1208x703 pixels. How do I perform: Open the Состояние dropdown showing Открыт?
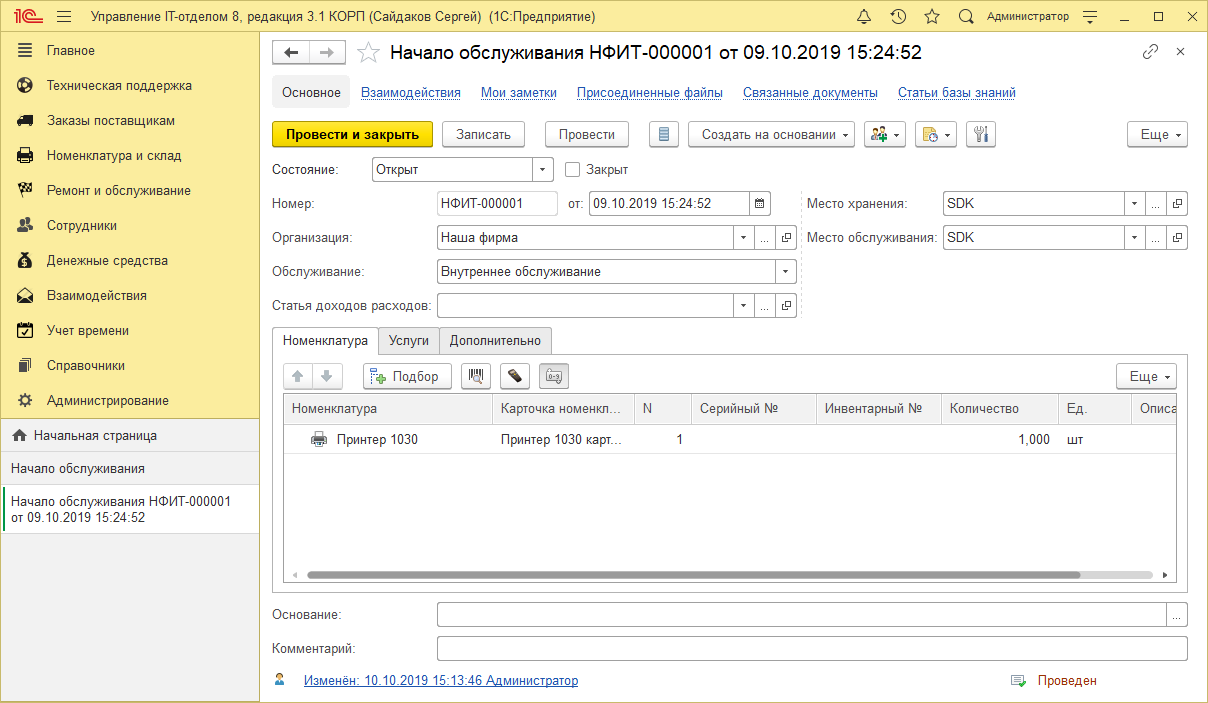pos(542,169)
